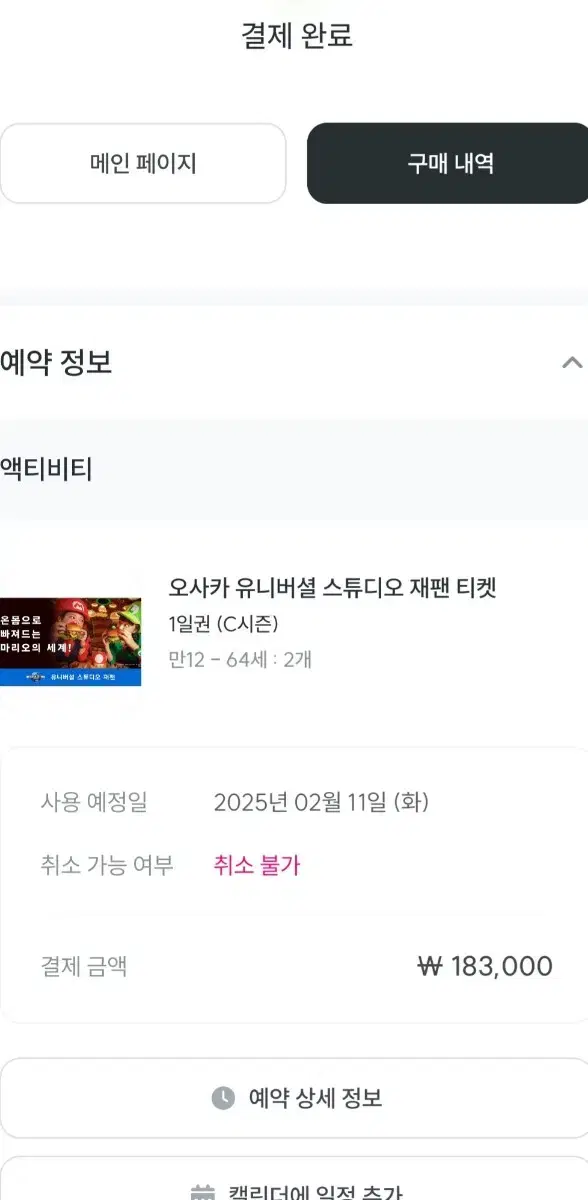Select the 2025년 02월 11일 (화) date
This screenshot has height=1200, width=588.
321,802
